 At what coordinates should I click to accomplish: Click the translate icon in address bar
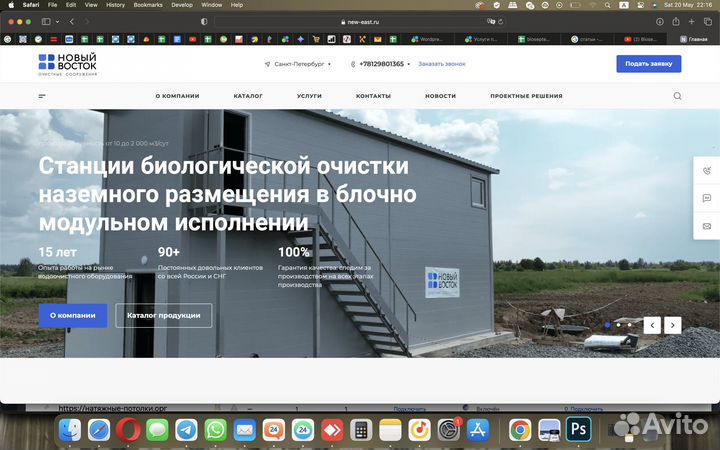click(491, 22)
